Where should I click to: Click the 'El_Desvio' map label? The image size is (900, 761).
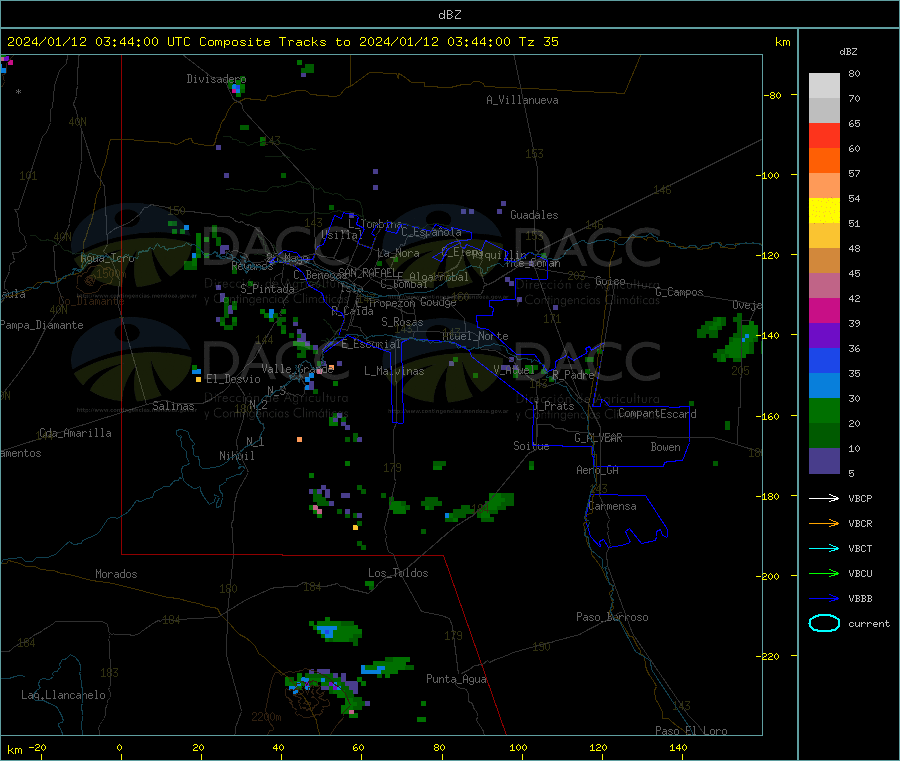pos(233,379)
